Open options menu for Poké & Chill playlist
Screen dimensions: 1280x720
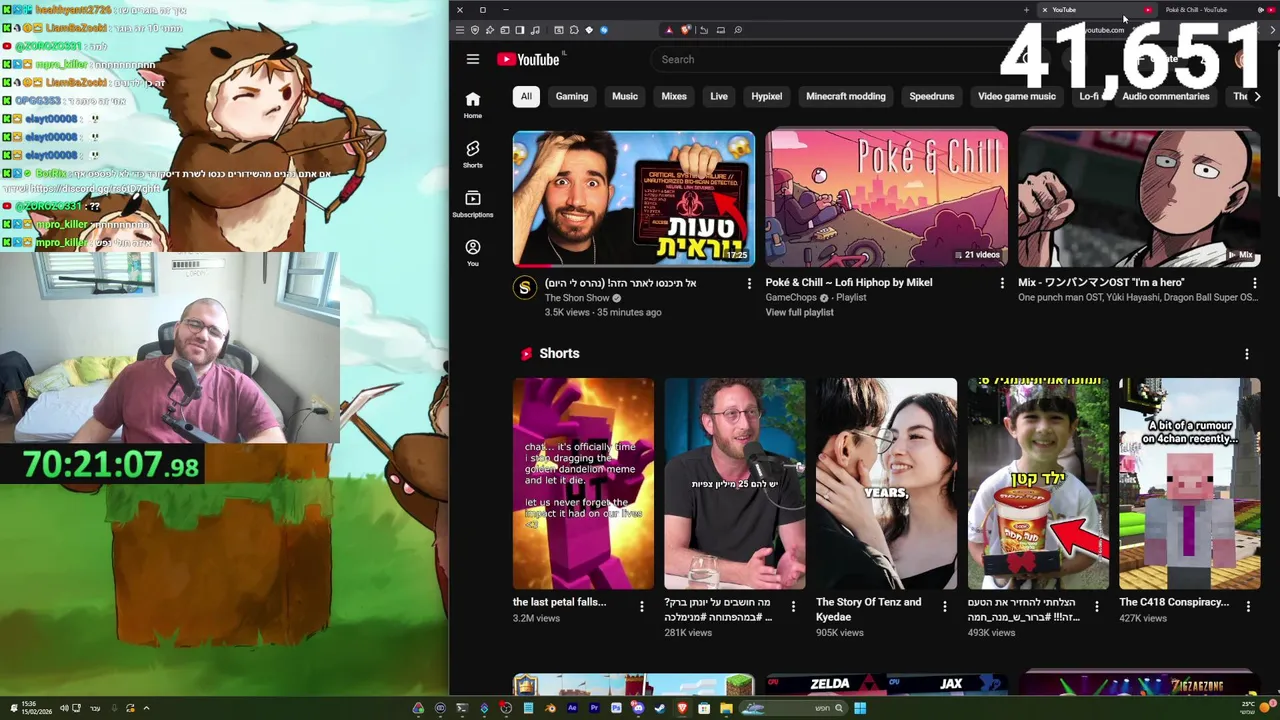(1002, 283)
